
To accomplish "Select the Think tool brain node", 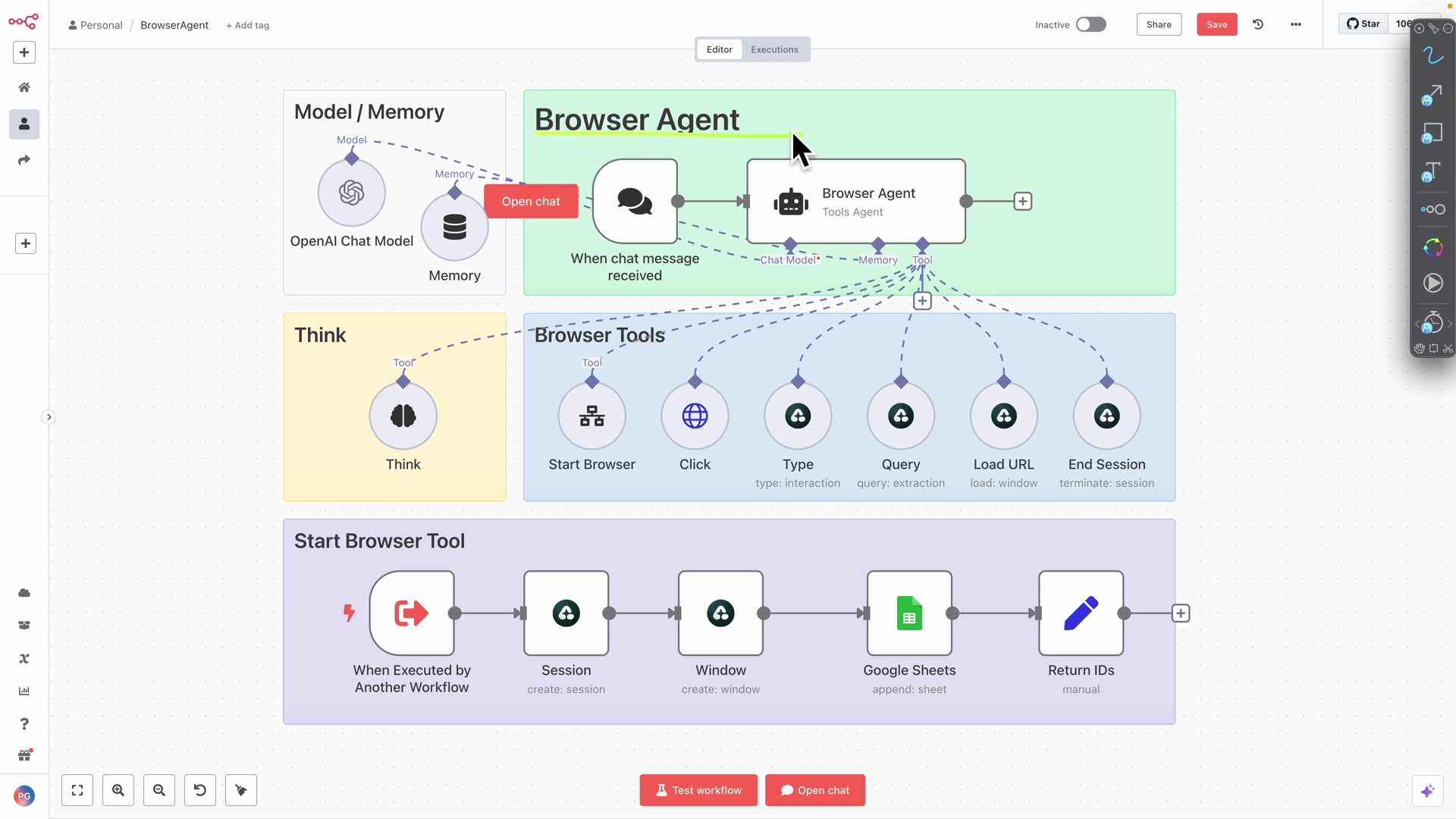I will pyautogui.click(x=403, y=416).
